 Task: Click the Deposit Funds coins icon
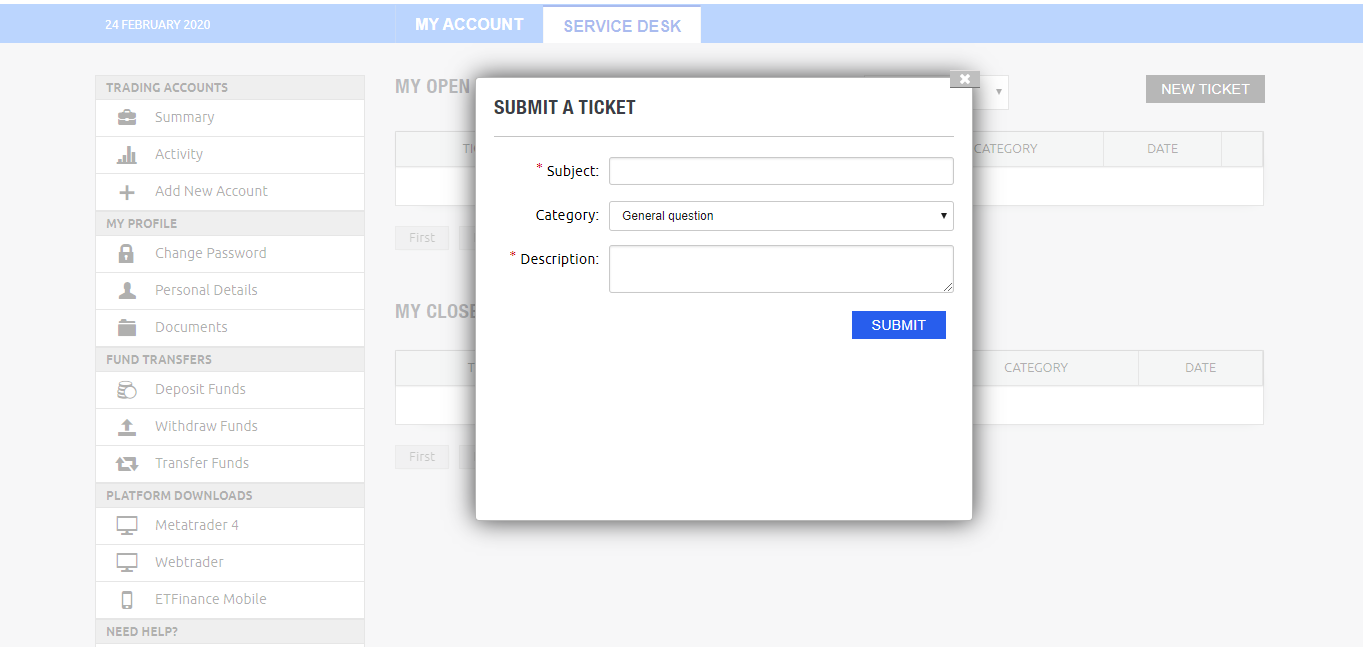coord(127,390)
